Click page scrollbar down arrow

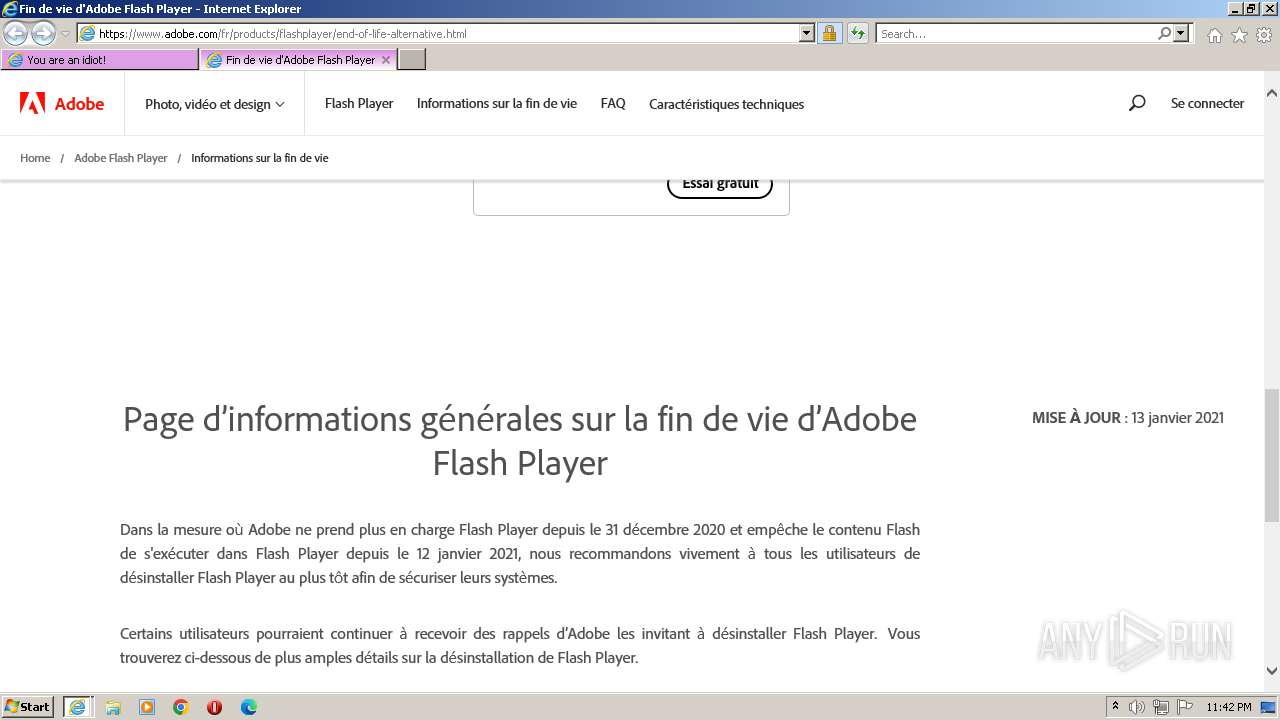point(1272,671)
